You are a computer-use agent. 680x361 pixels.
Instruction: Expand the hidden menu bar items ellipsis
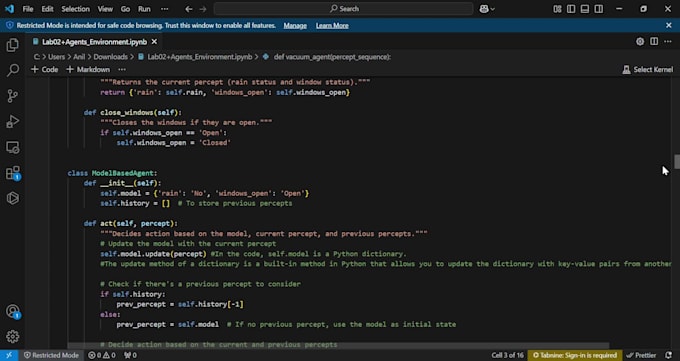pyautogui.click(x=164, y=9)
